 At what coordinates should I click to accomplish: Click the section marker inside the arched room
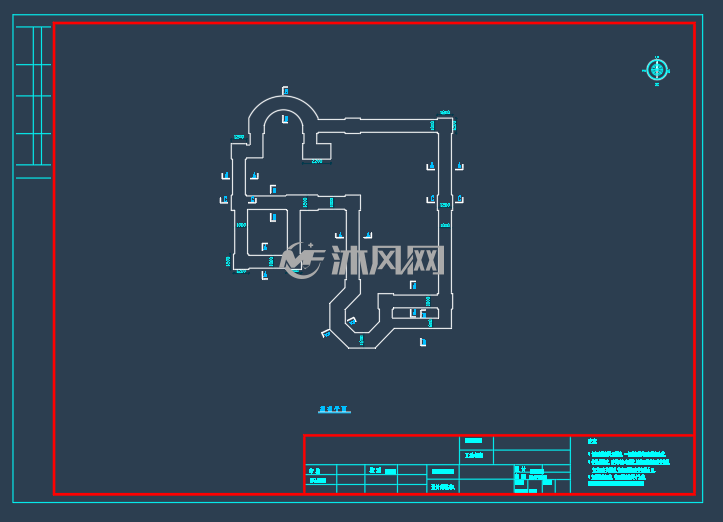[x=285, y=119]
